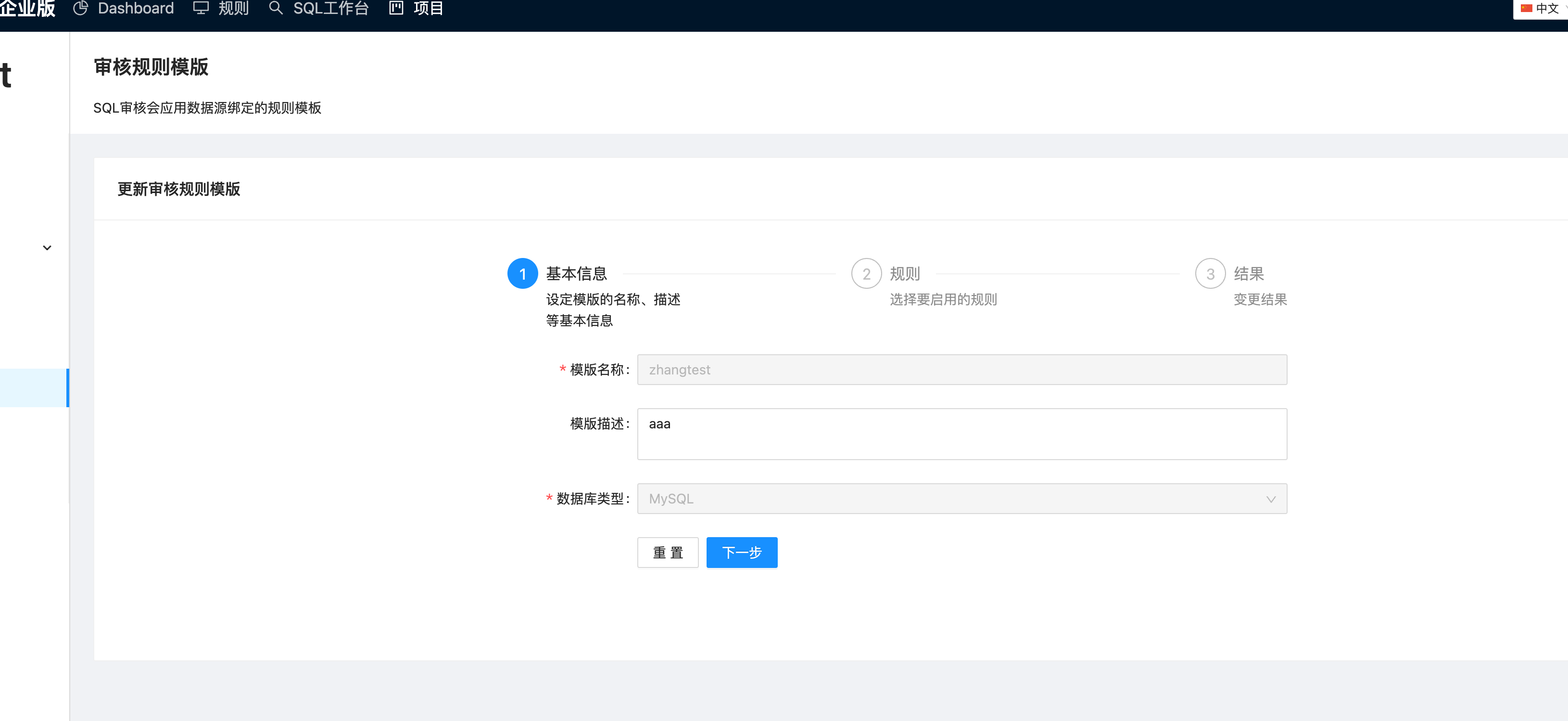Click the magnifier icon beside SQL工作台
Viewport: 1568px width, 721px height.
276,9
